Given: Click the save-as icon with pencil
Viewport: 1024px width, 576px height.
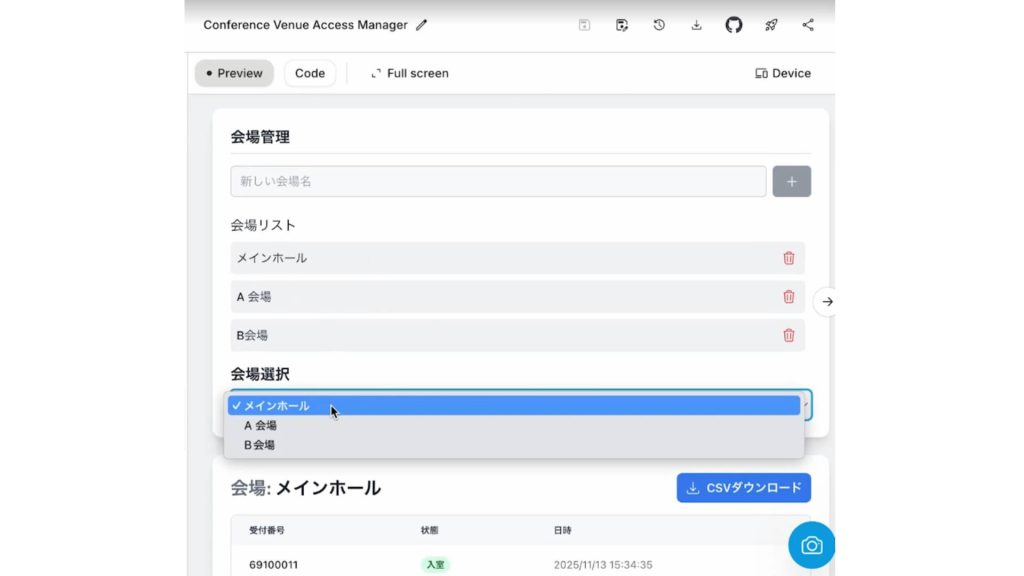Looking at the screenshot, I should click(x=622, y=25).
